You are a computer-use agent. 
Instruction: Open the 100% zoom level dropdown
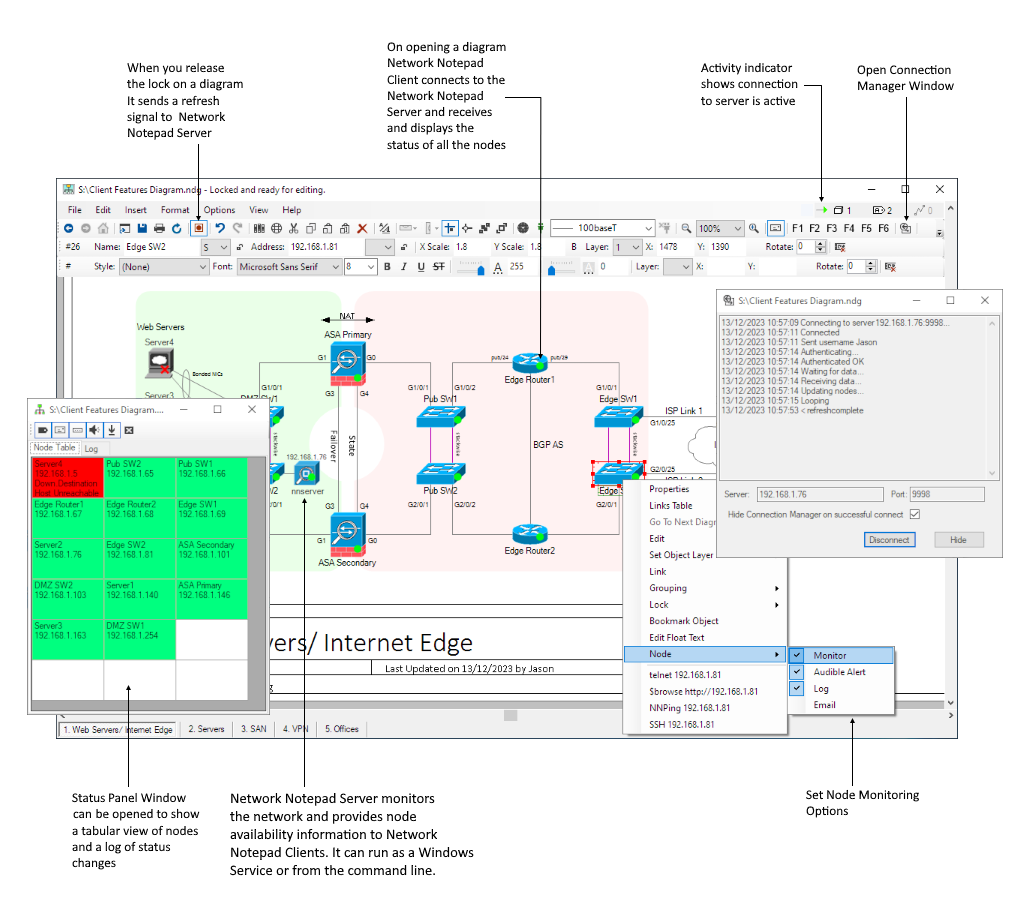[719, 228]
